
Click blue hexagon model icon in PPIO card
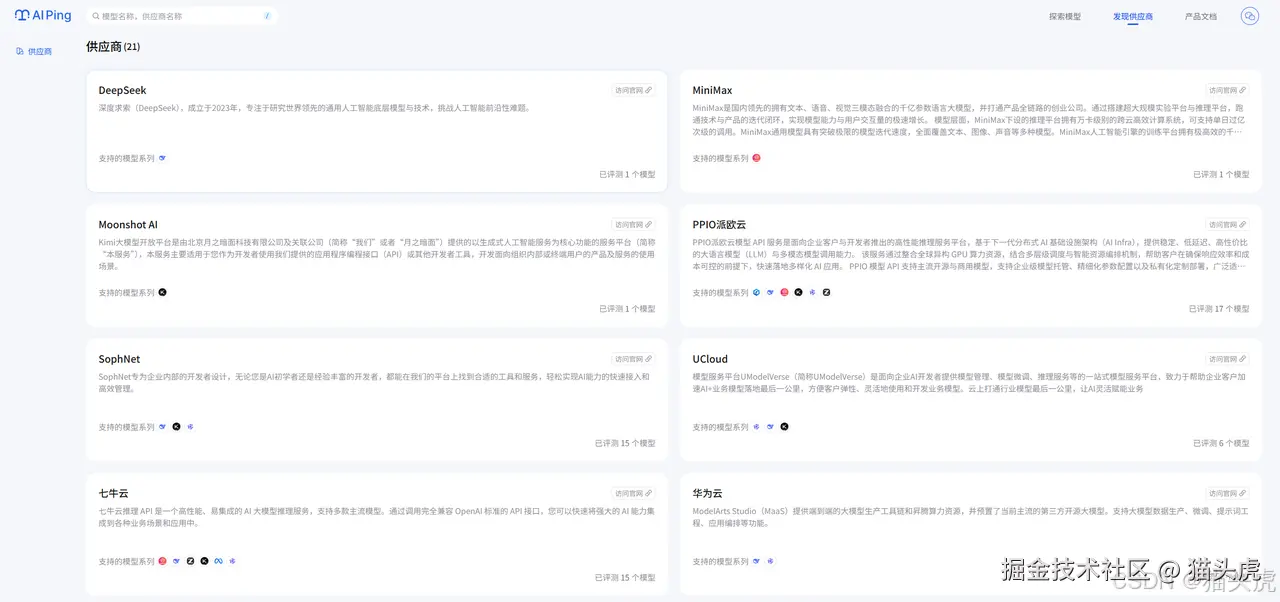(756, 292)
